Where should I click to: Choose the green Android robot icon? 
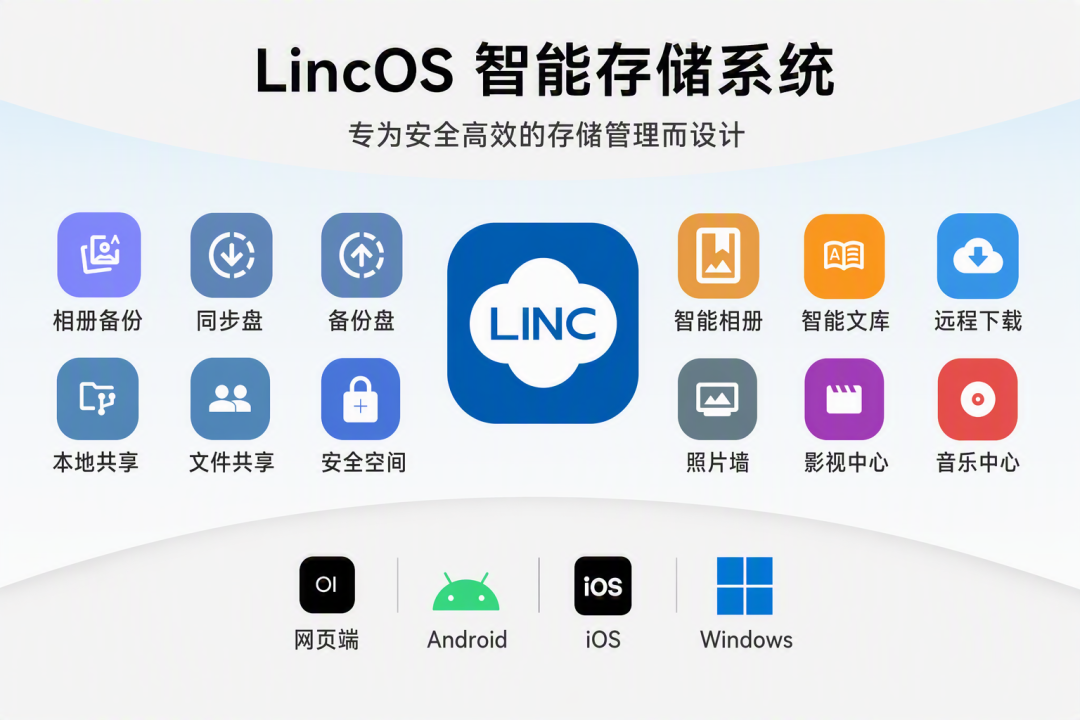[466, 591]
